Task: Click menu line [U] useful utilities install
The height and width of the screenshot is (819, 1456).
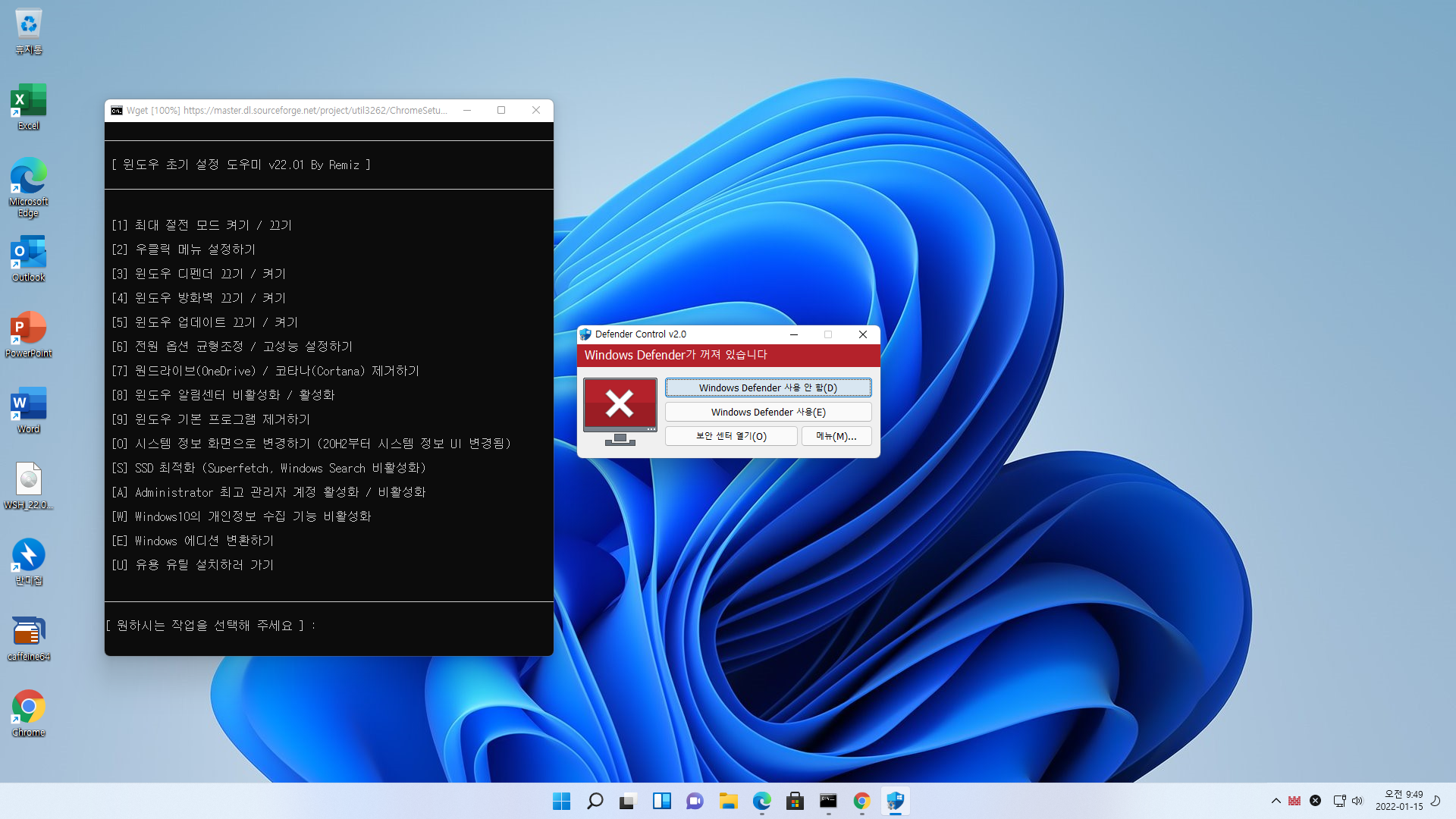Action: tap(193, 565)
